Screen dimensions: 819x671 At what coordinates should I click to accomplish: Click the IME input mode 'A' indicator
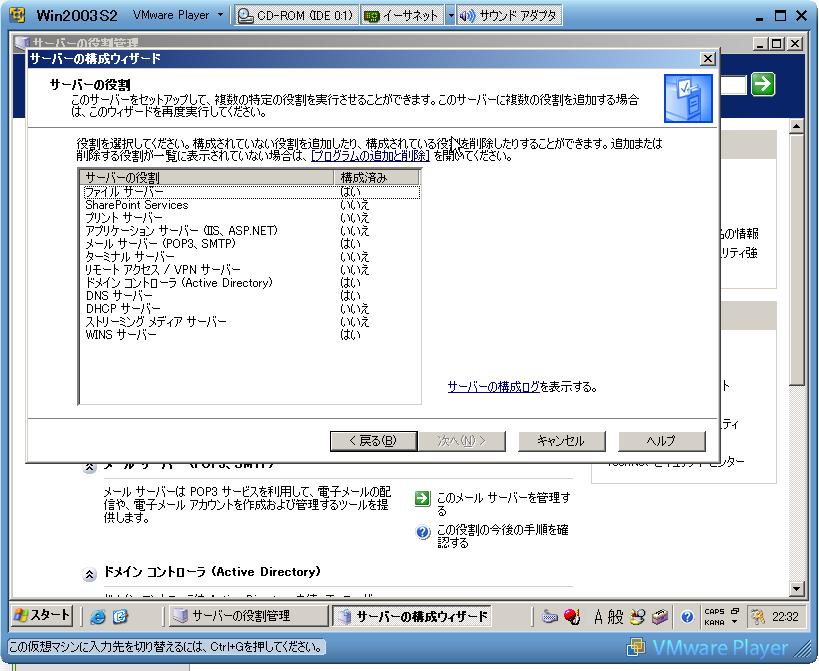pos(599,617)
